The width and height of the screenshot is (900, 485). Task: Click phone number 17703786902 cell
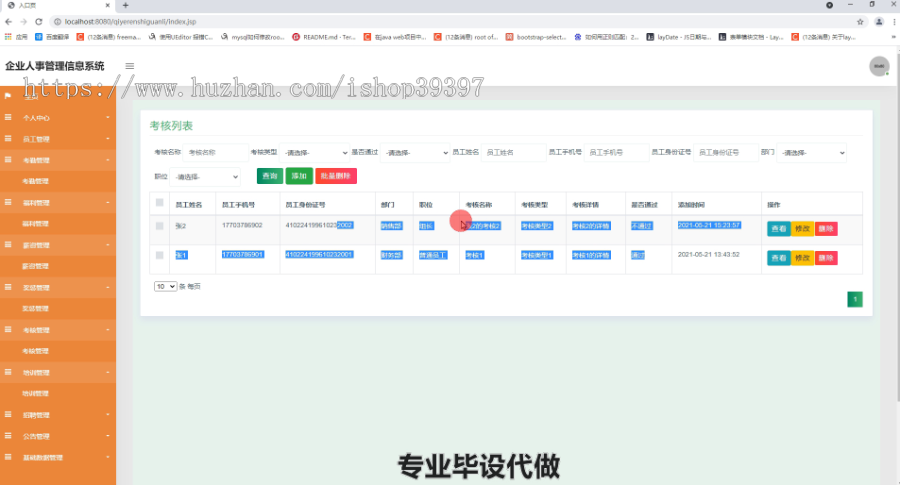coord(242,225)
